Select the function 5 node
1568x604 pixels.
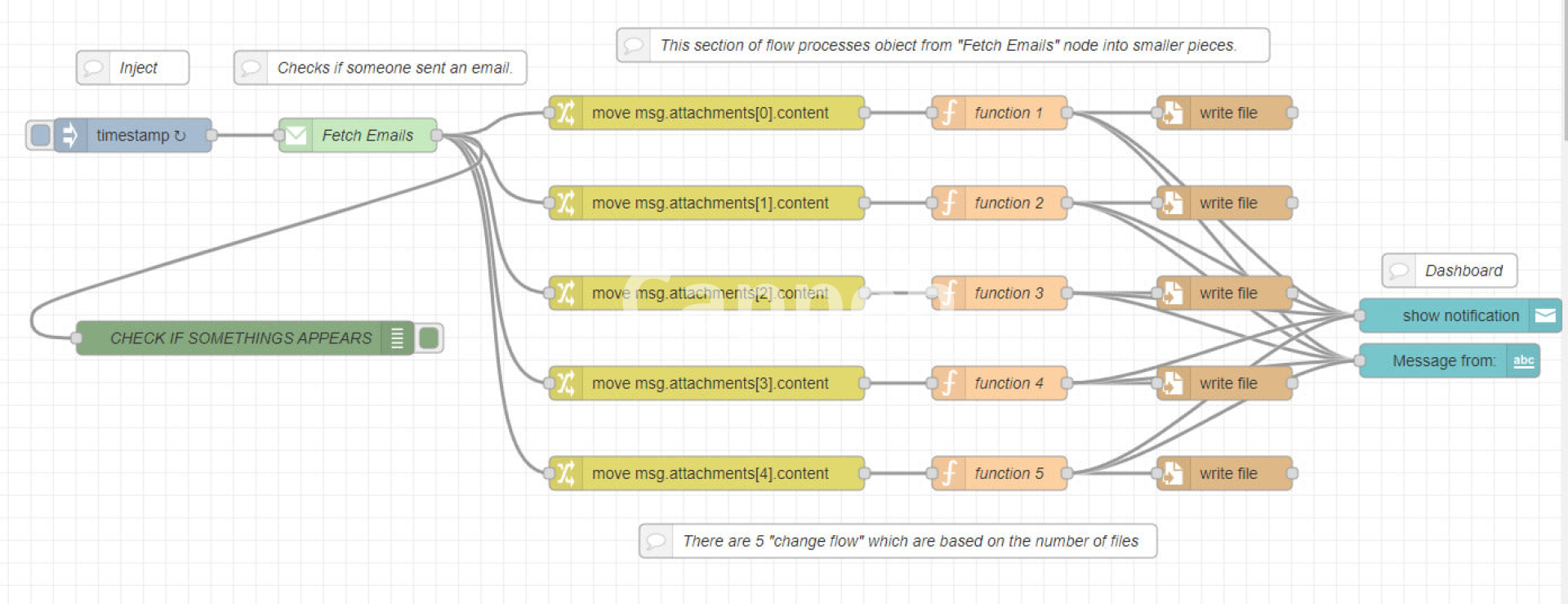tap(1008, 473)
